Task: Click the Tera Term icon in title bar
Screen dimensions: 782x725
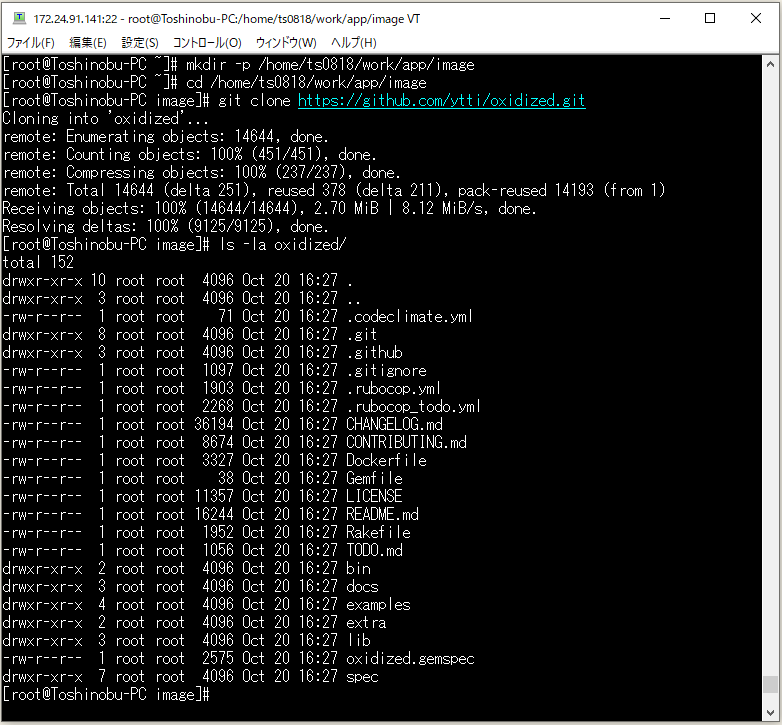Action: (x=19, y=18)
